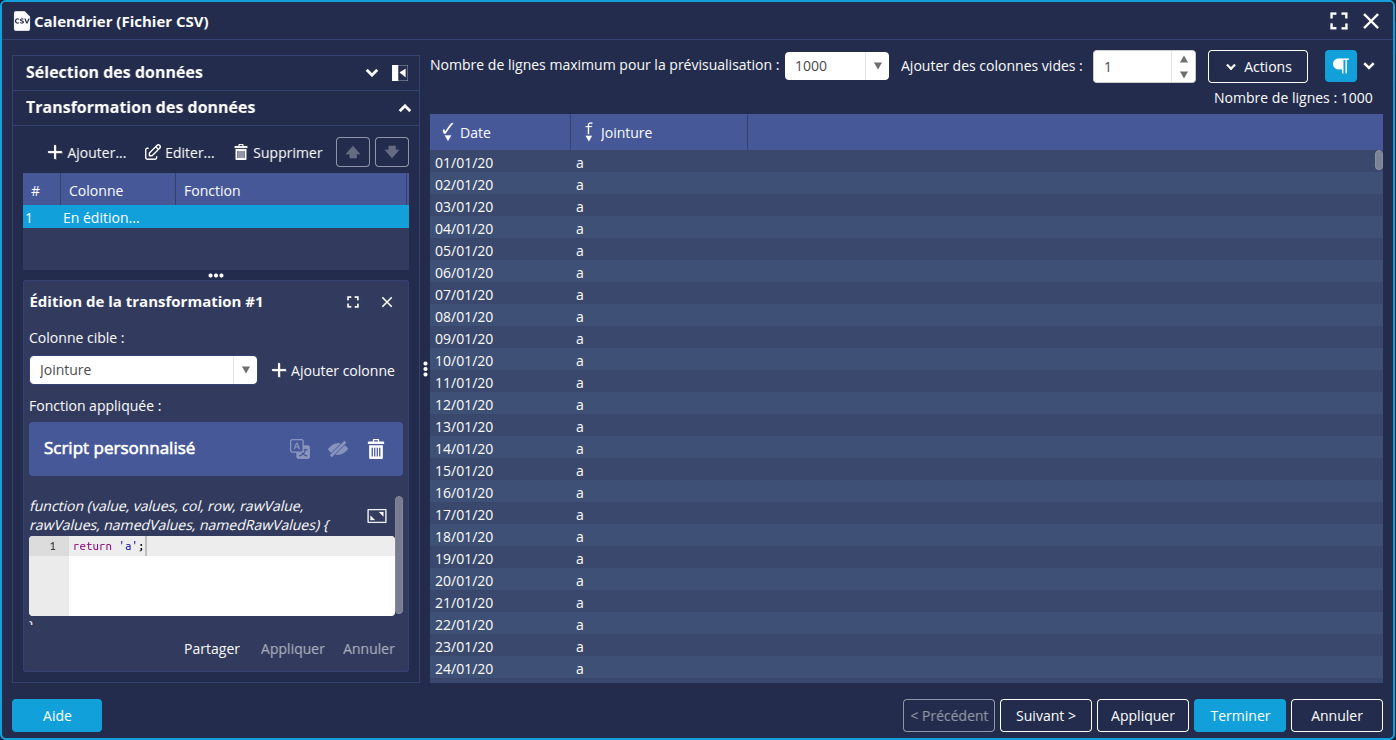Expand the script editor with the enlarge icon
Viewport: 1396px width, 740px height.
click(377, 516)
